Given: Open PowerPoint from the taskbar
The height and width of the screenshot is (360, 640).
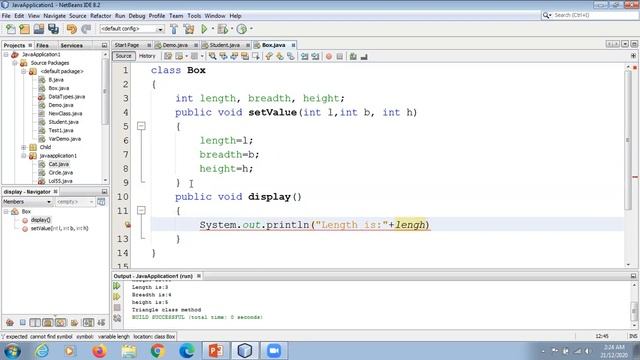Looking at the screenshot, I should 216,351.
